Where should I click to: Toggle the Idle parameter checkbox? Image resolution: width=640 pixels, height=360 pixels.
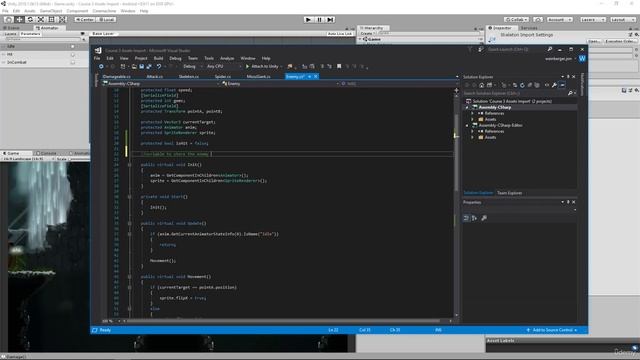[x=73, y=47]
